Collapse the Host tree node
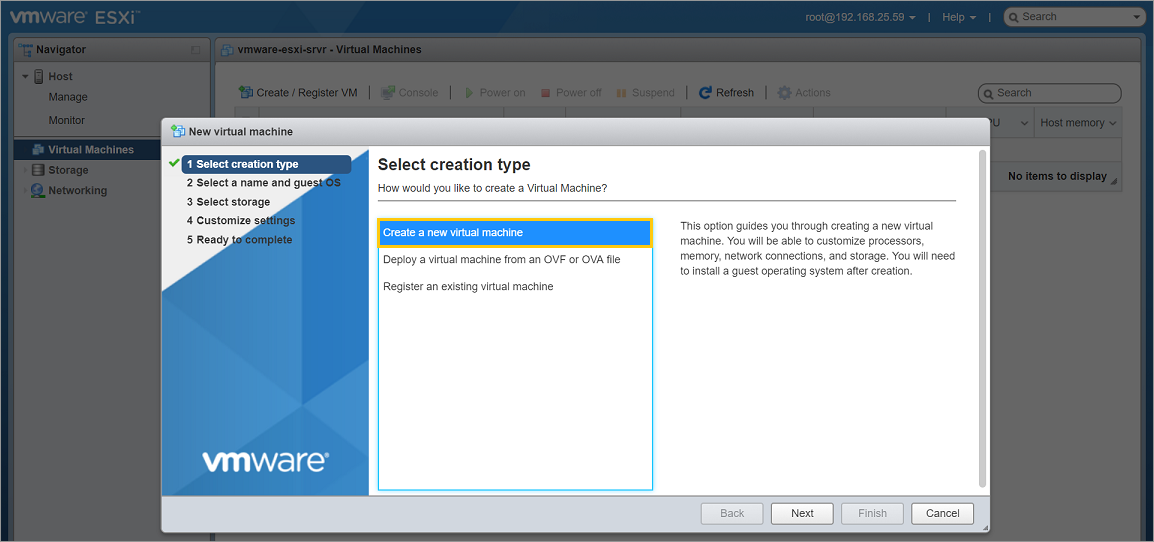Screen dimensions: 1154x542 click(x=26, y=77)
